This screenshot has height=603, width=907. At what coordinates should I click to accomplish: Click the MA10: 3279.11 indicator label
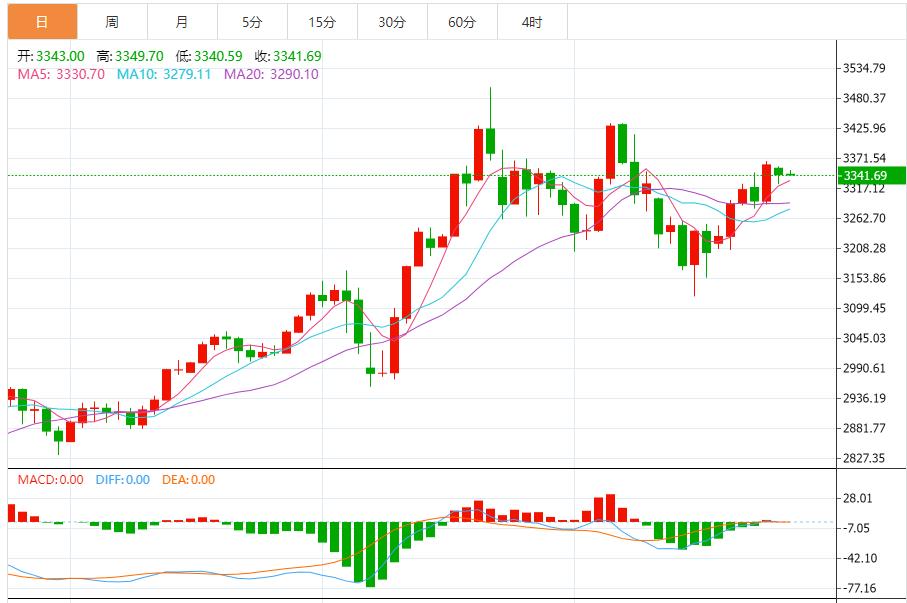click(x=164, y=74)
